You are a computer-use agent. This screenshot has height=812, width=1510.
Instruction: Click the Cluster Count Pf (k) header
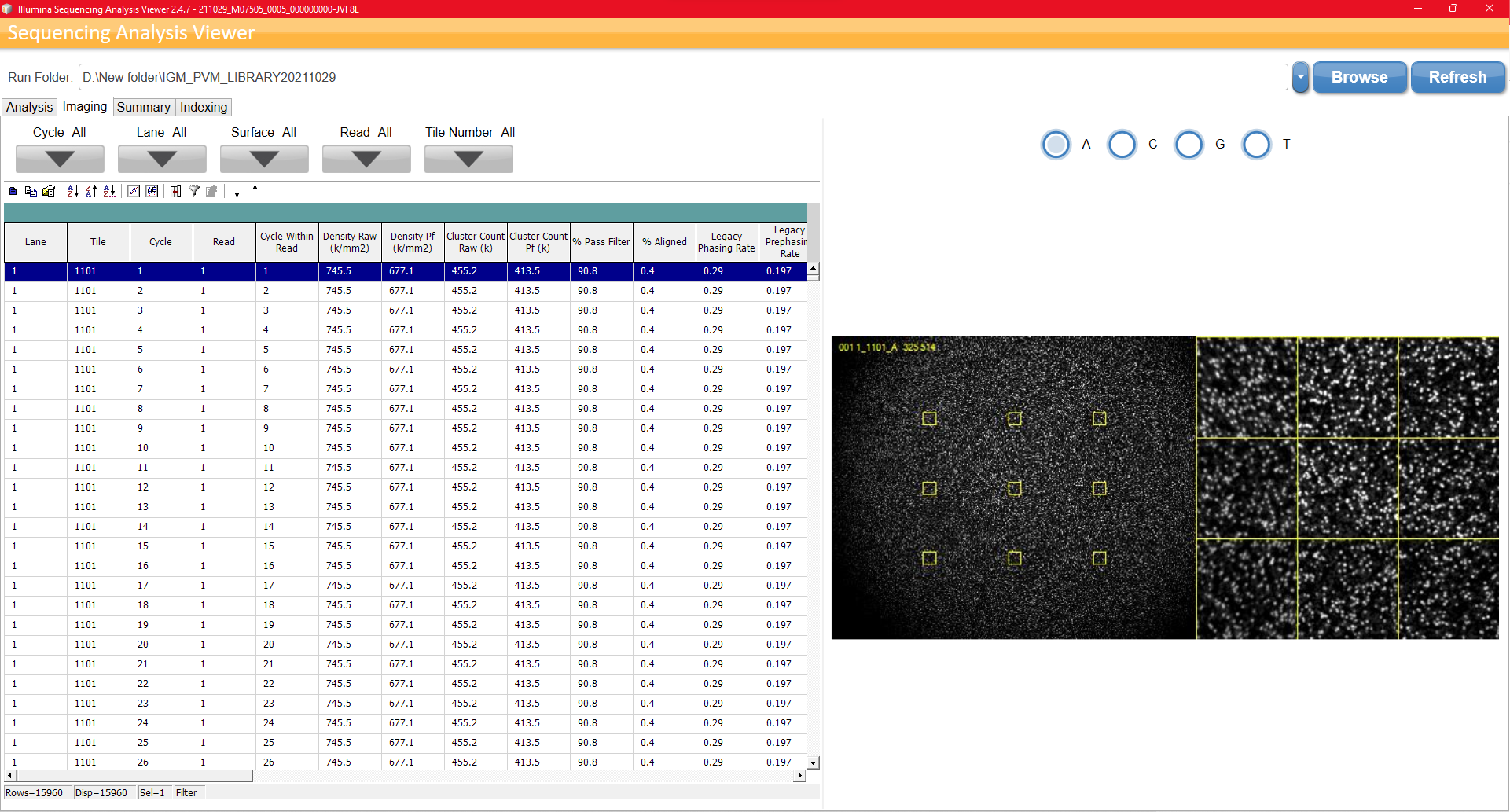coord(538,242)
